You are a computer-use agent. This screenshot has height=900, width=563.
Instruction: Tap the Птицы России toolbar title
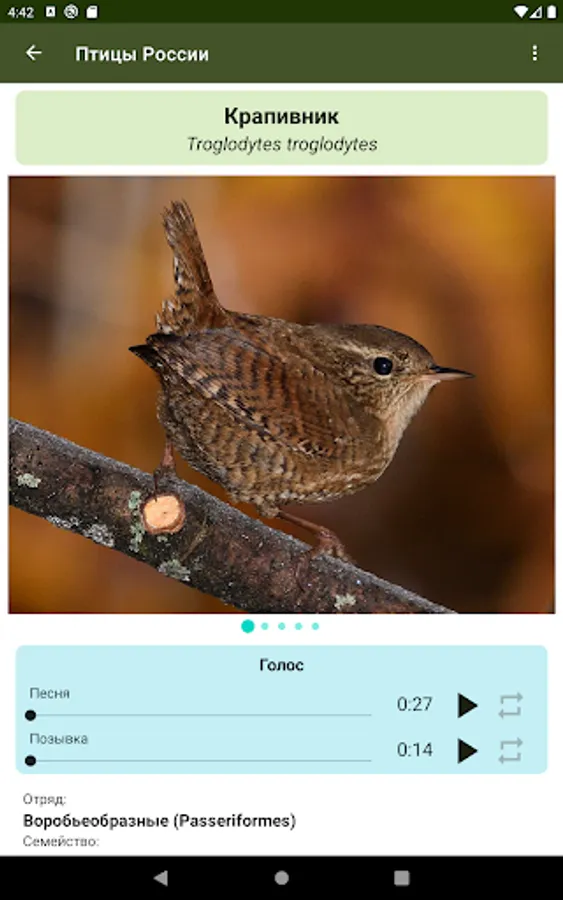tap(142, 54)
